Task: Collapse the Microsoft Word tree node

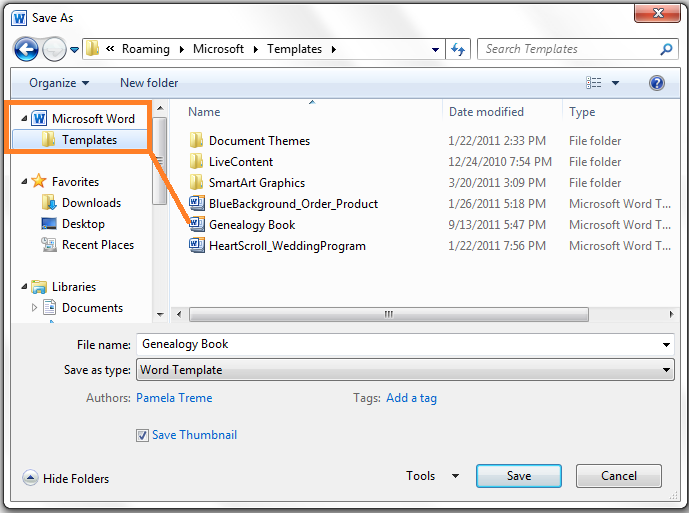Action: coord(24,118)
